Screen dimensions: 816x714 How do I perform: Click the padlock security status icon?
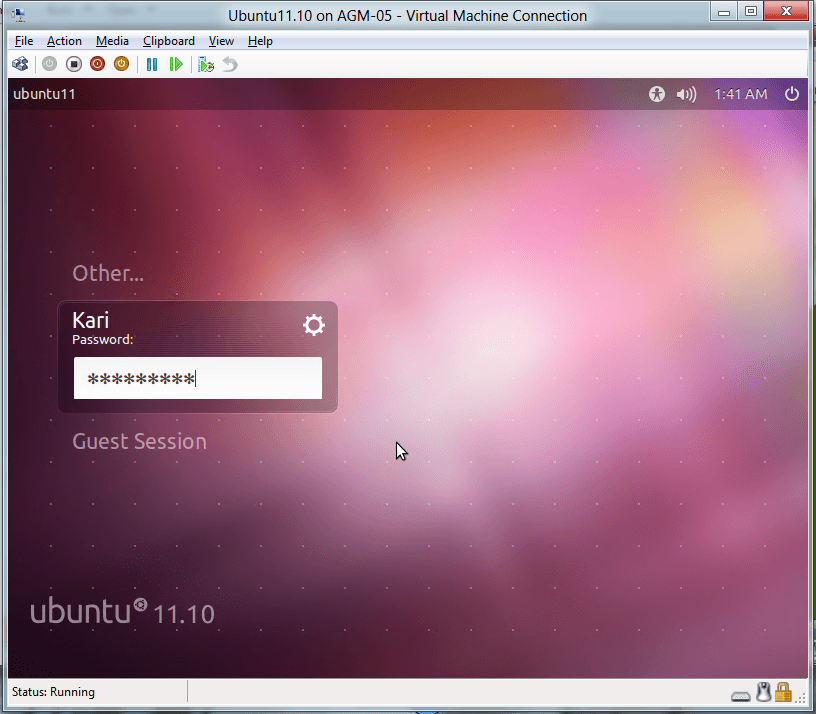click(x=783, y=692)
